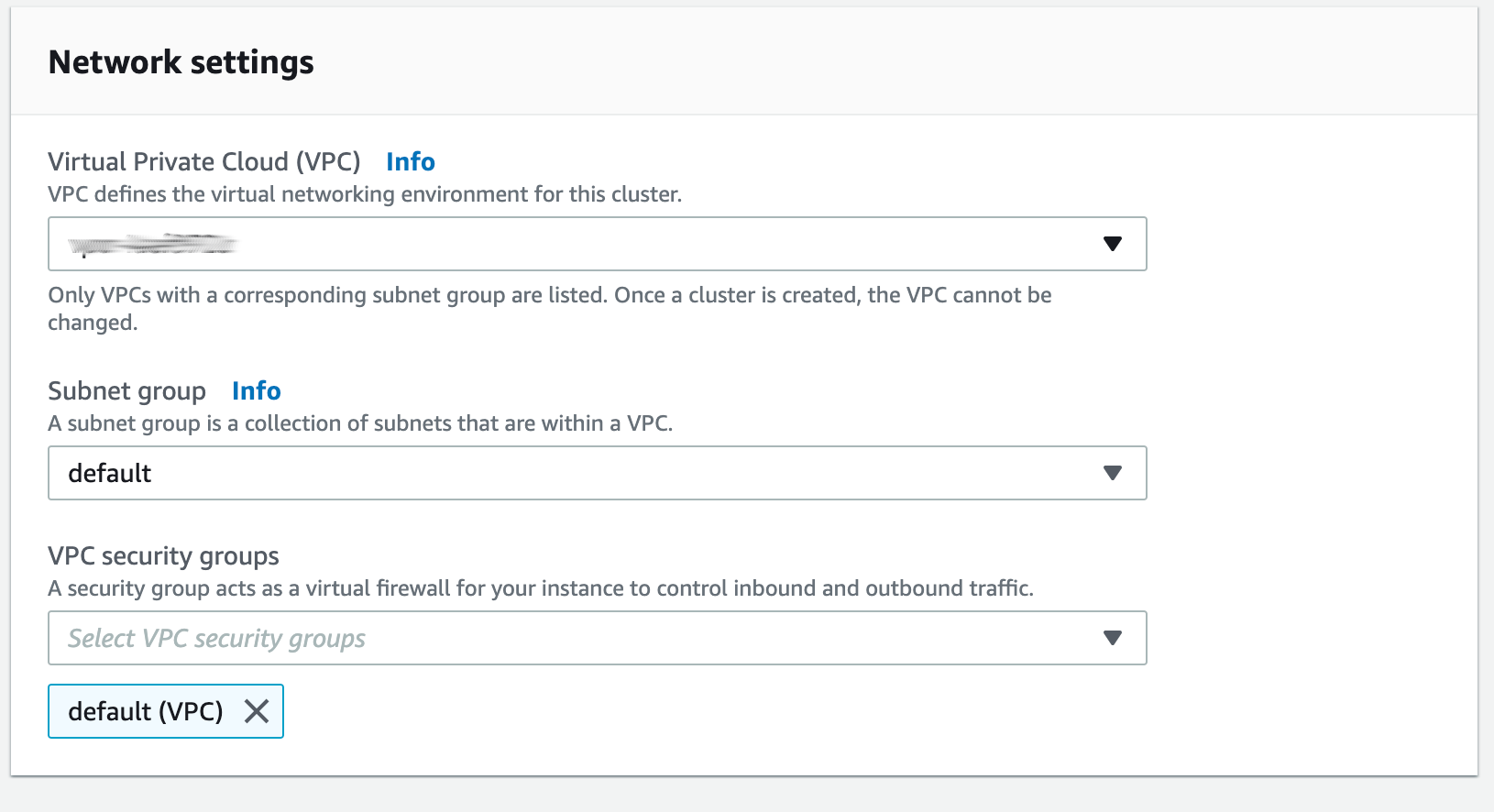Click the 'VPC defines the virtual networking' description
Viewport: 1494px width, 812px height.
click(365, 194)
